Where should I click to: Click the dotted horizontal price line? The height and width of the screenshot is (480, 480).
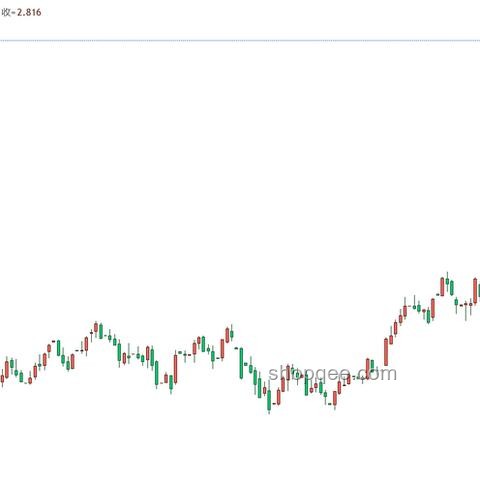point(240,41)
